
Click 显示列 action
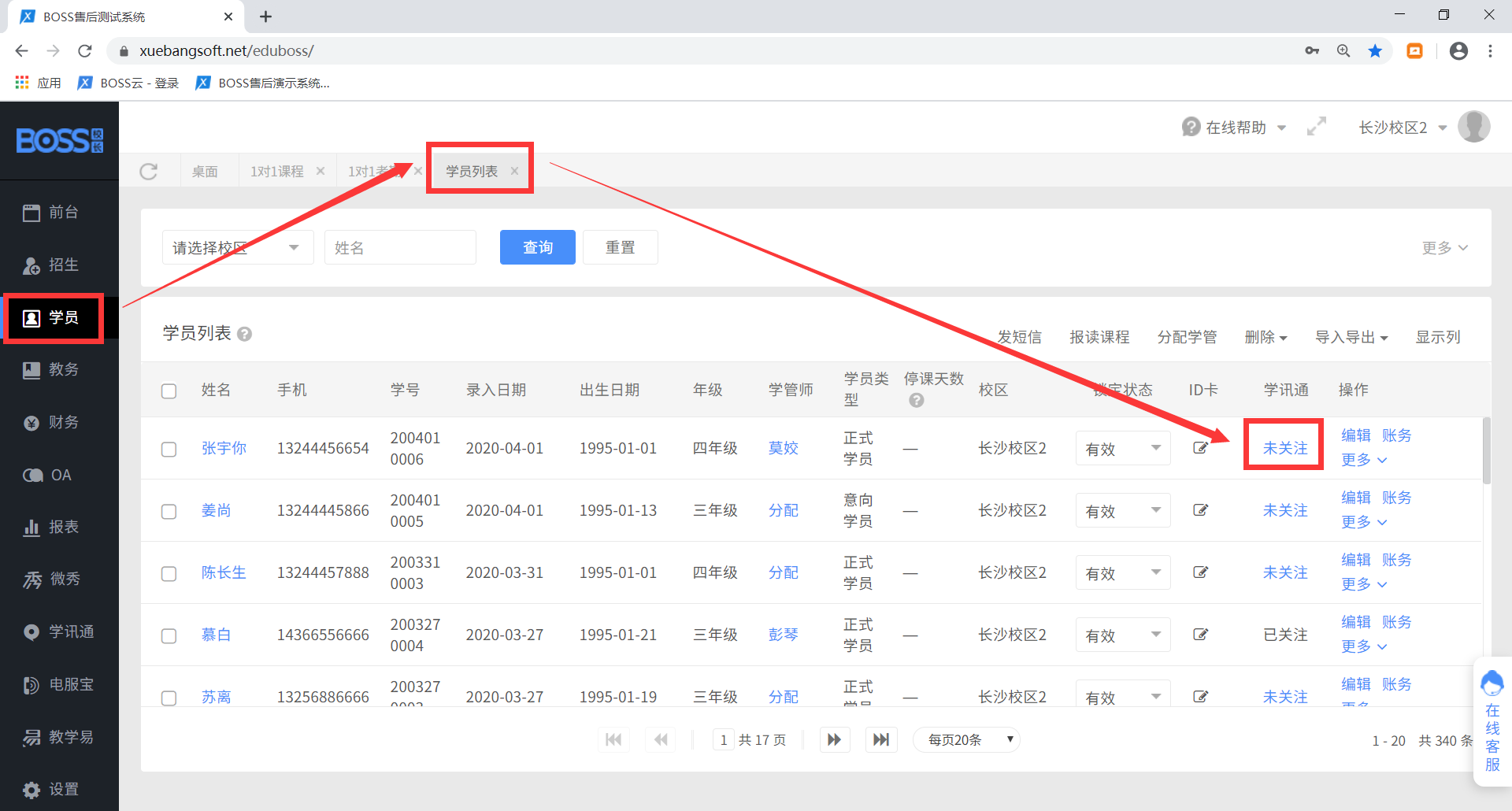1438,337
